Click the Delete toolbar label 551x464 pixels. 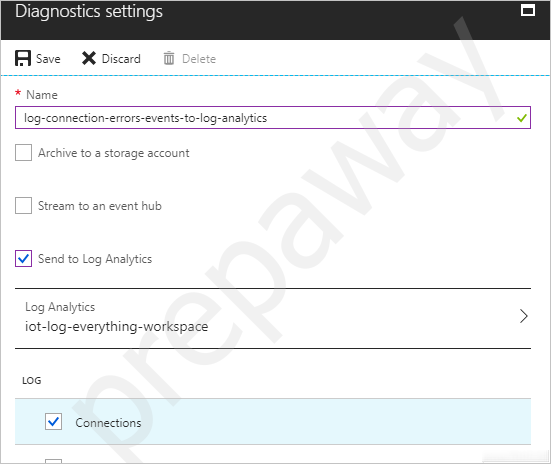point(199,59)
